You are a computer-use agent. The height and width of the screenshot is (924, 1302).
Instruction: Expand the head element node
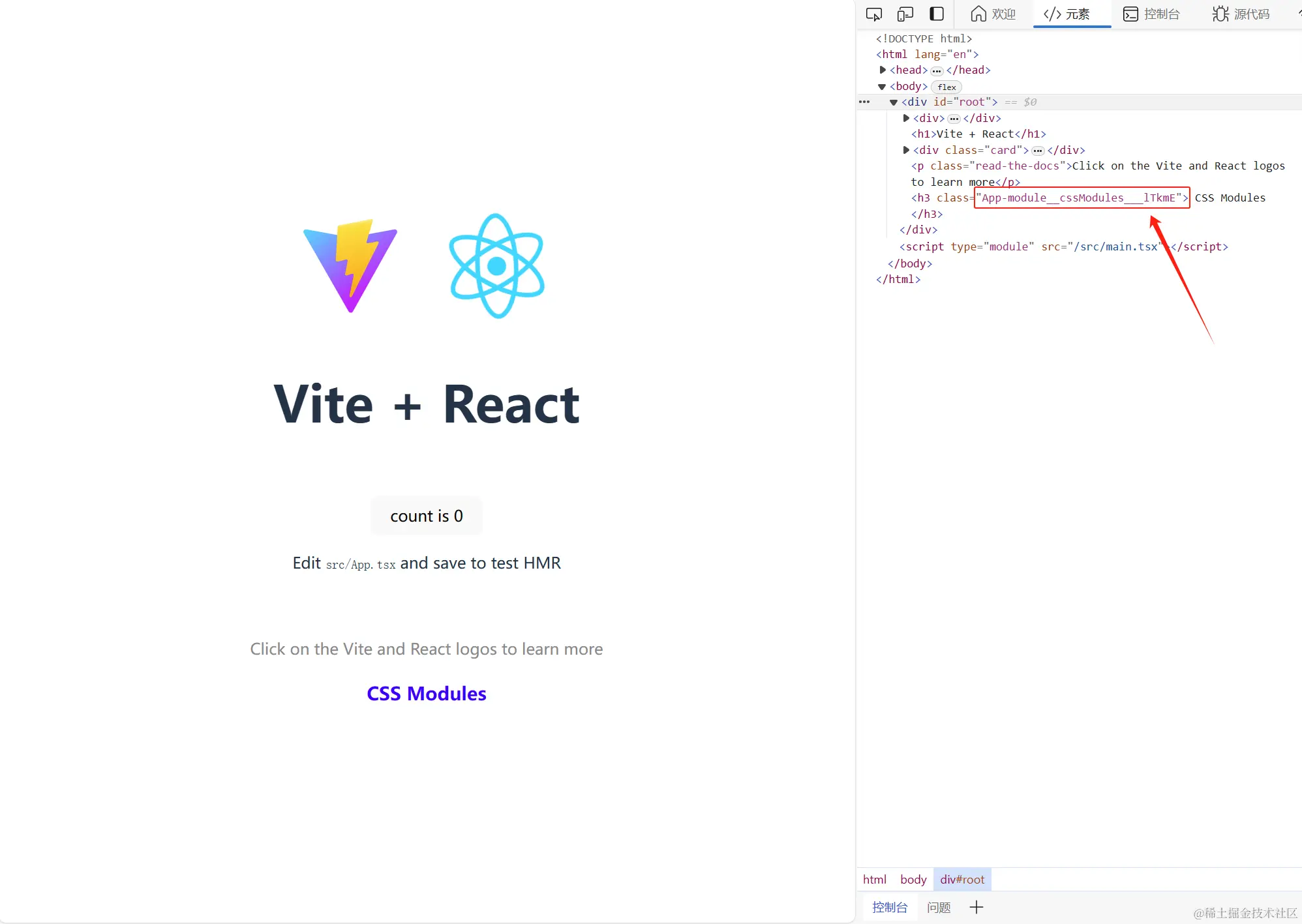(883, 70)
